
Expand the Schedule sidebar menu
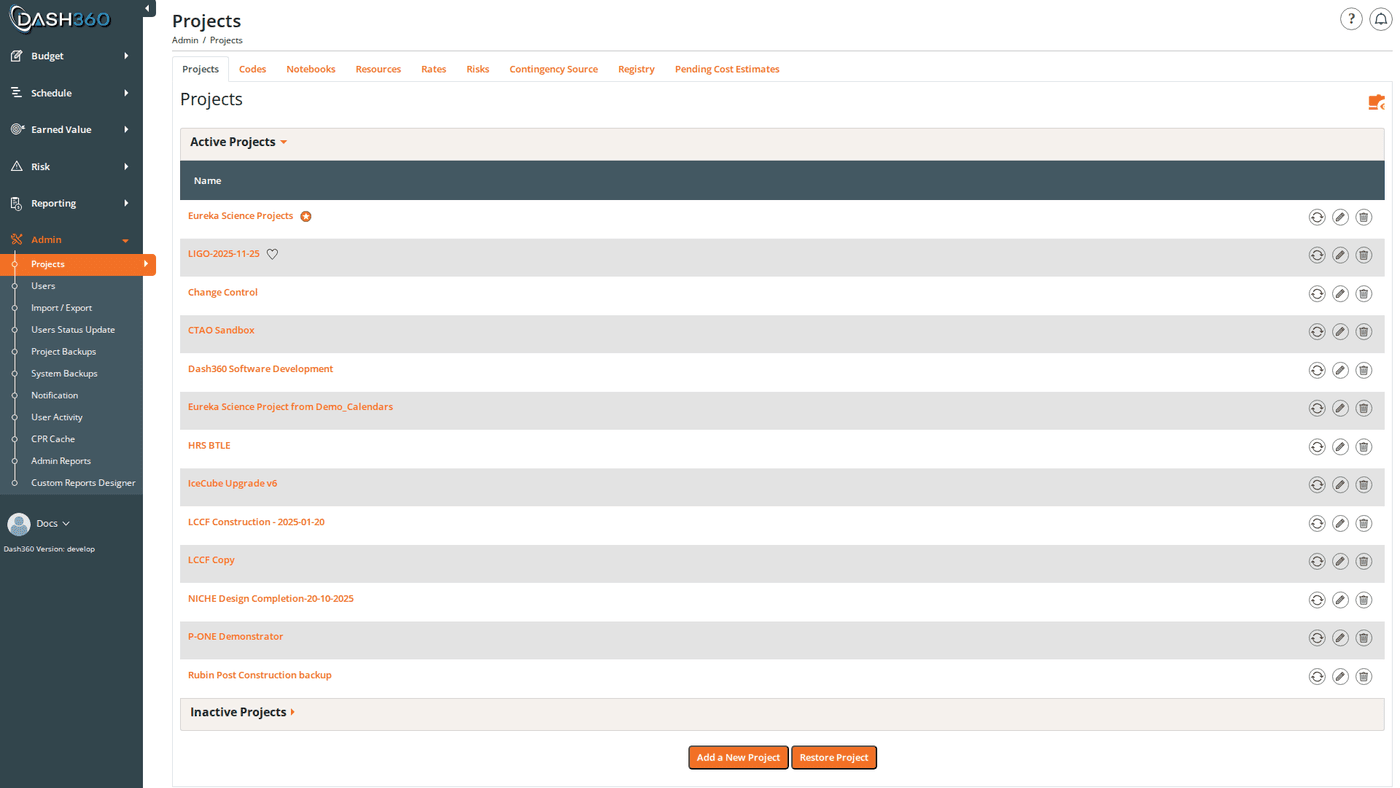(71, 93)
